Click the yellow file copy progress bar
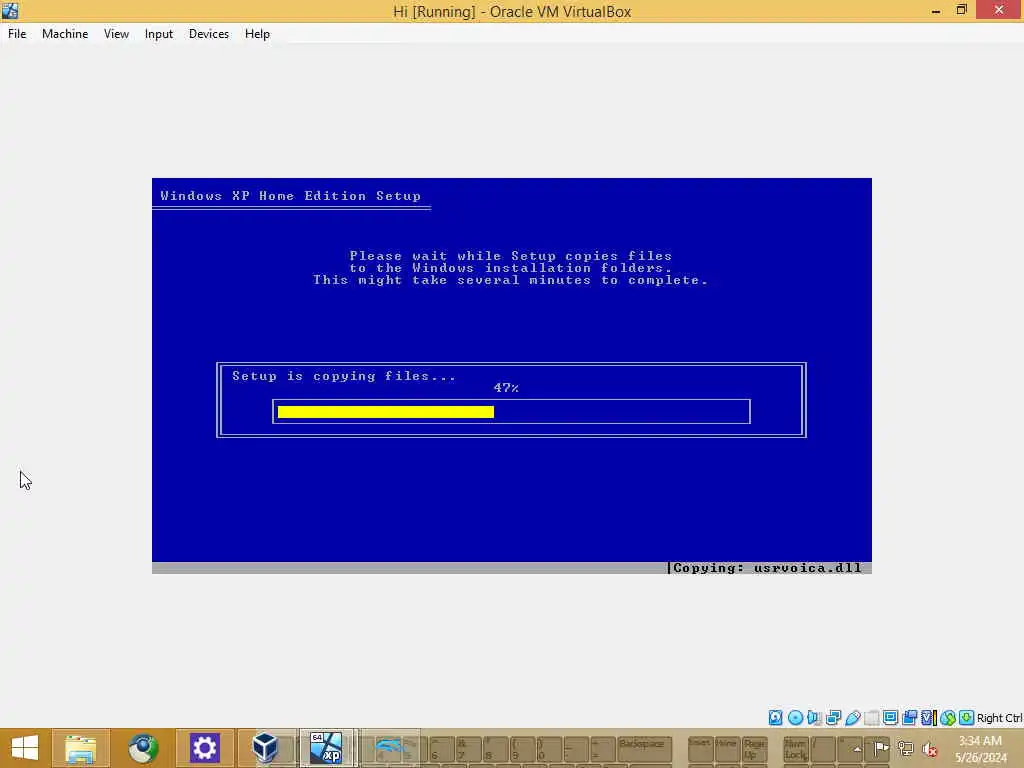 [x=385, y=411]
